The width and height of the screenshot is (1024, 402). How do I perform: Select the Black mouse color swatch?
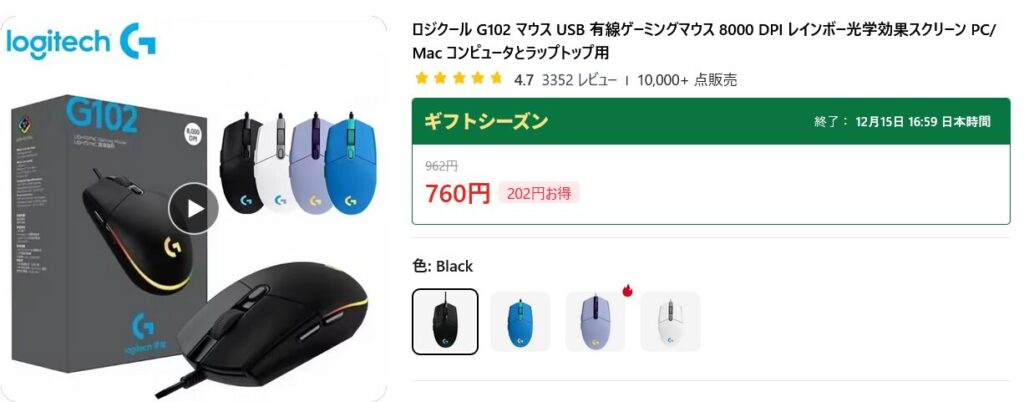click(445, 321)
